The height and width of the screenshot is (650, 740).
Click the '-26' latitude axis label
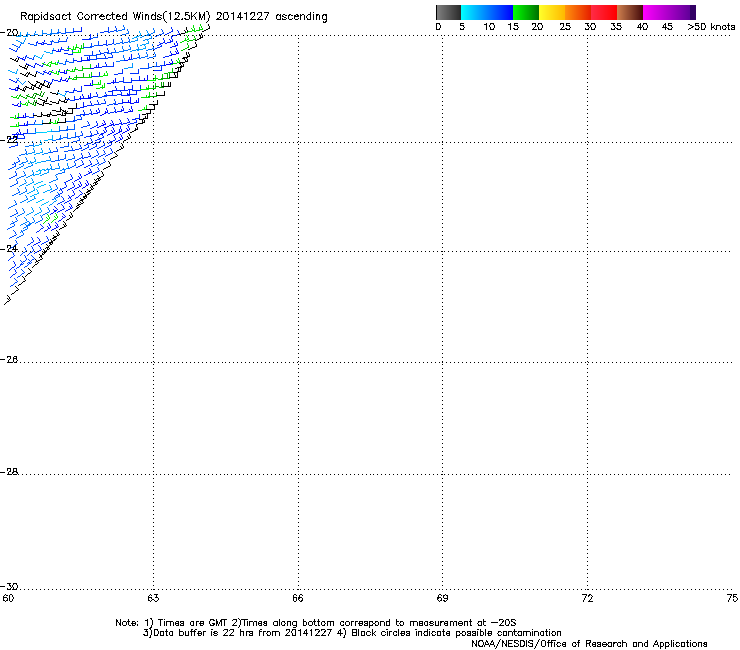(9, 360)
